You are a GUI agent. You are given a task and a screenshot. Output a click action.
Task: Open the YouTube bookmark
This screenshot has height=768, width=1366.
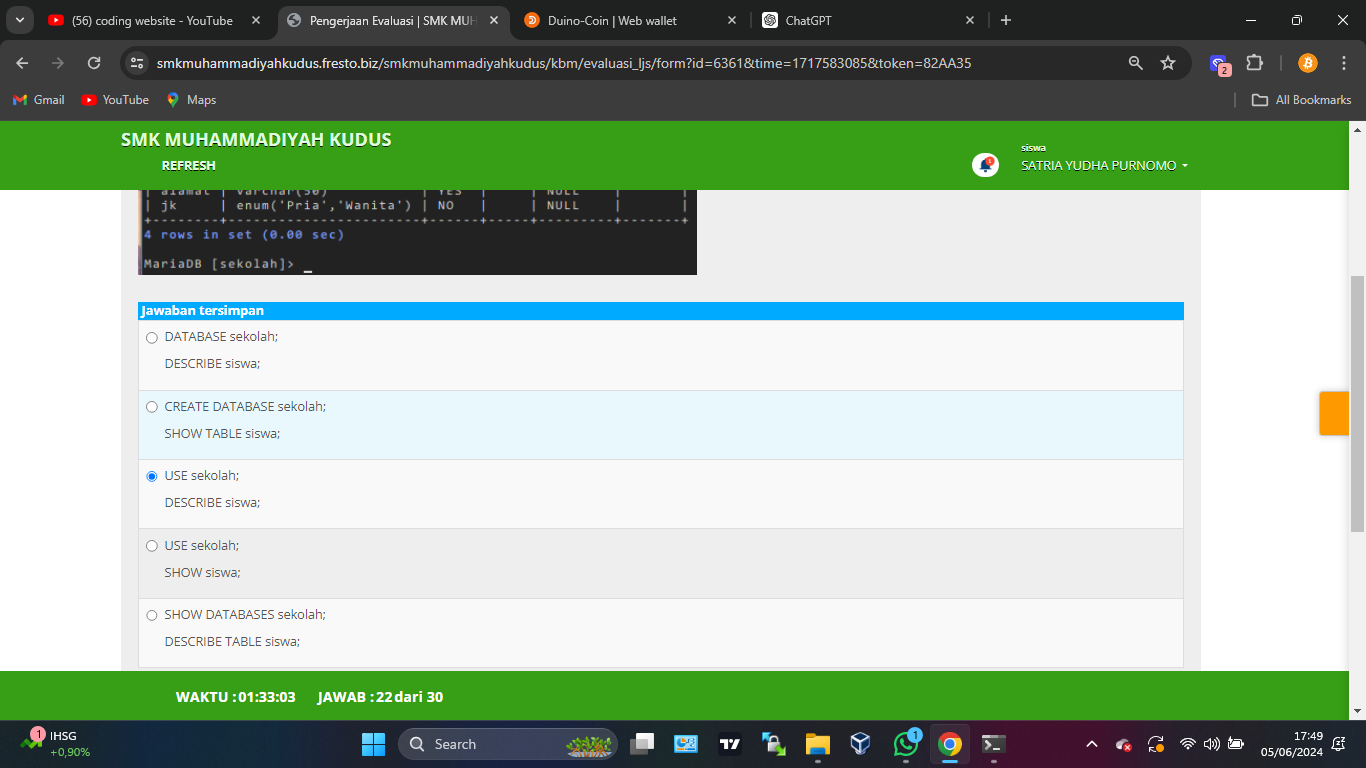coord(115,100)
